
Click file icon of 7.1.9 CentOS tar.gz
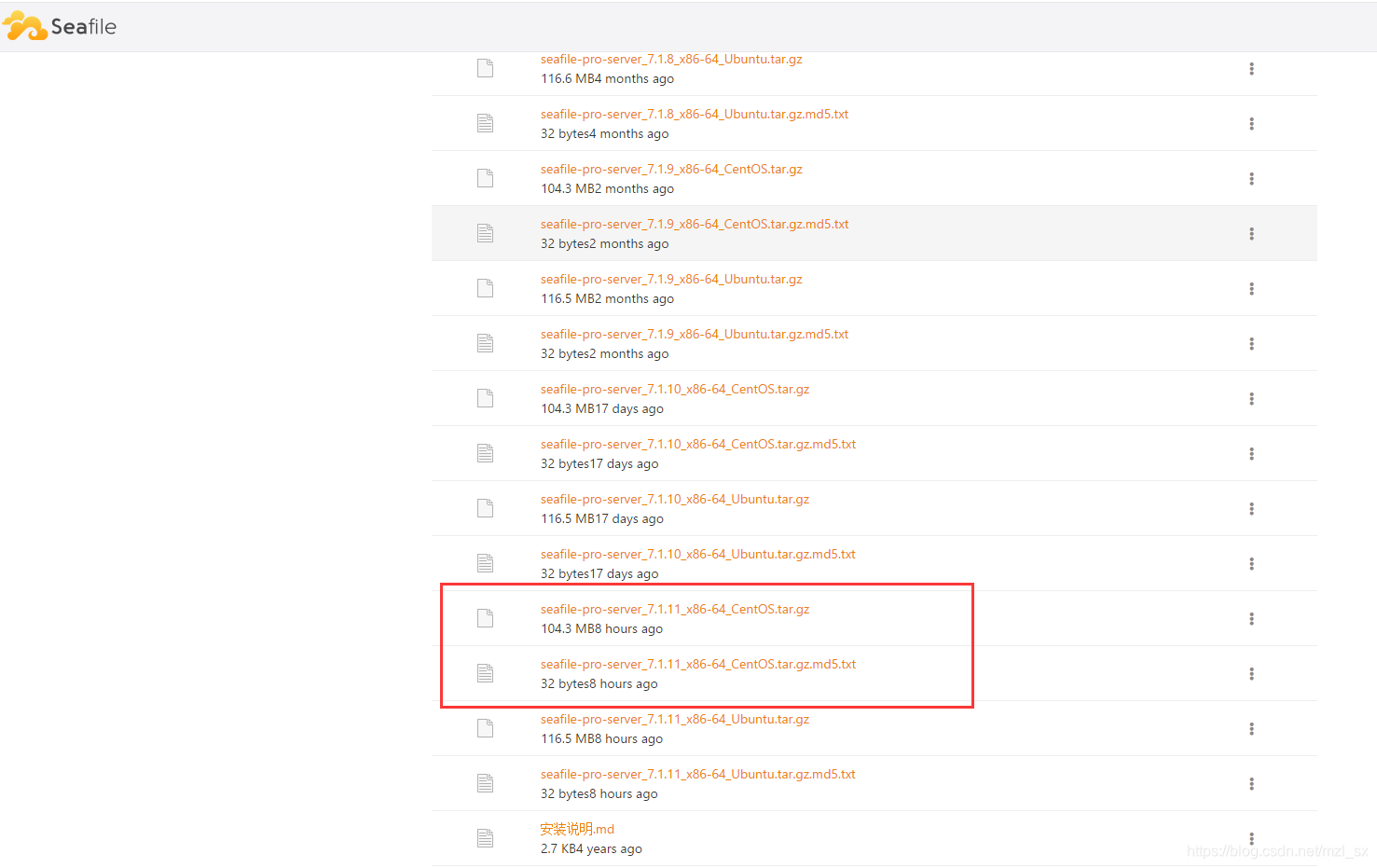[485, 178]
